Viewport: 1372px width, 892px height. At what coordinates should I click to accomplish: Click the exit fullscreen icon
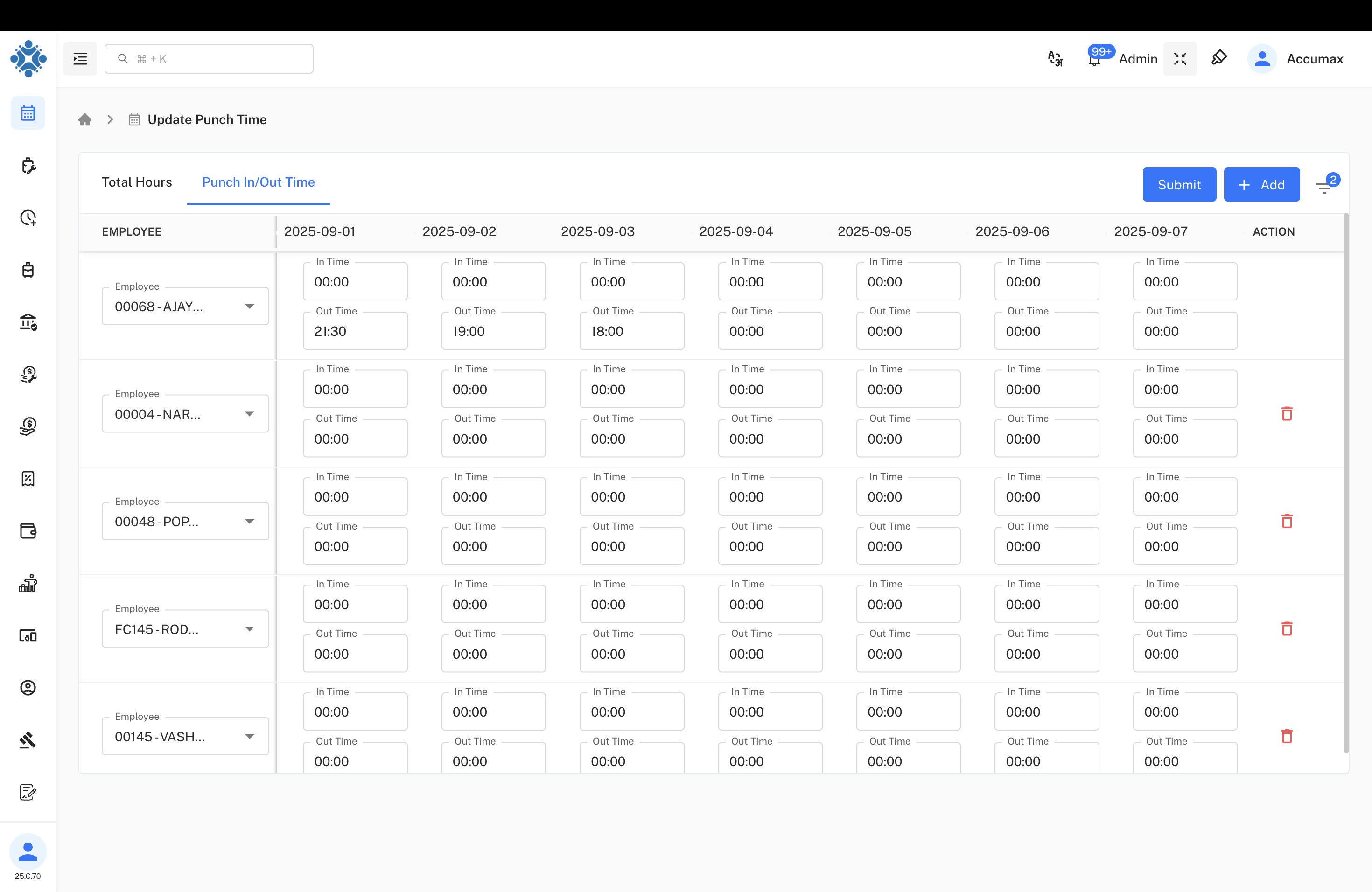pyautogui.click(x=1179, y=59)
